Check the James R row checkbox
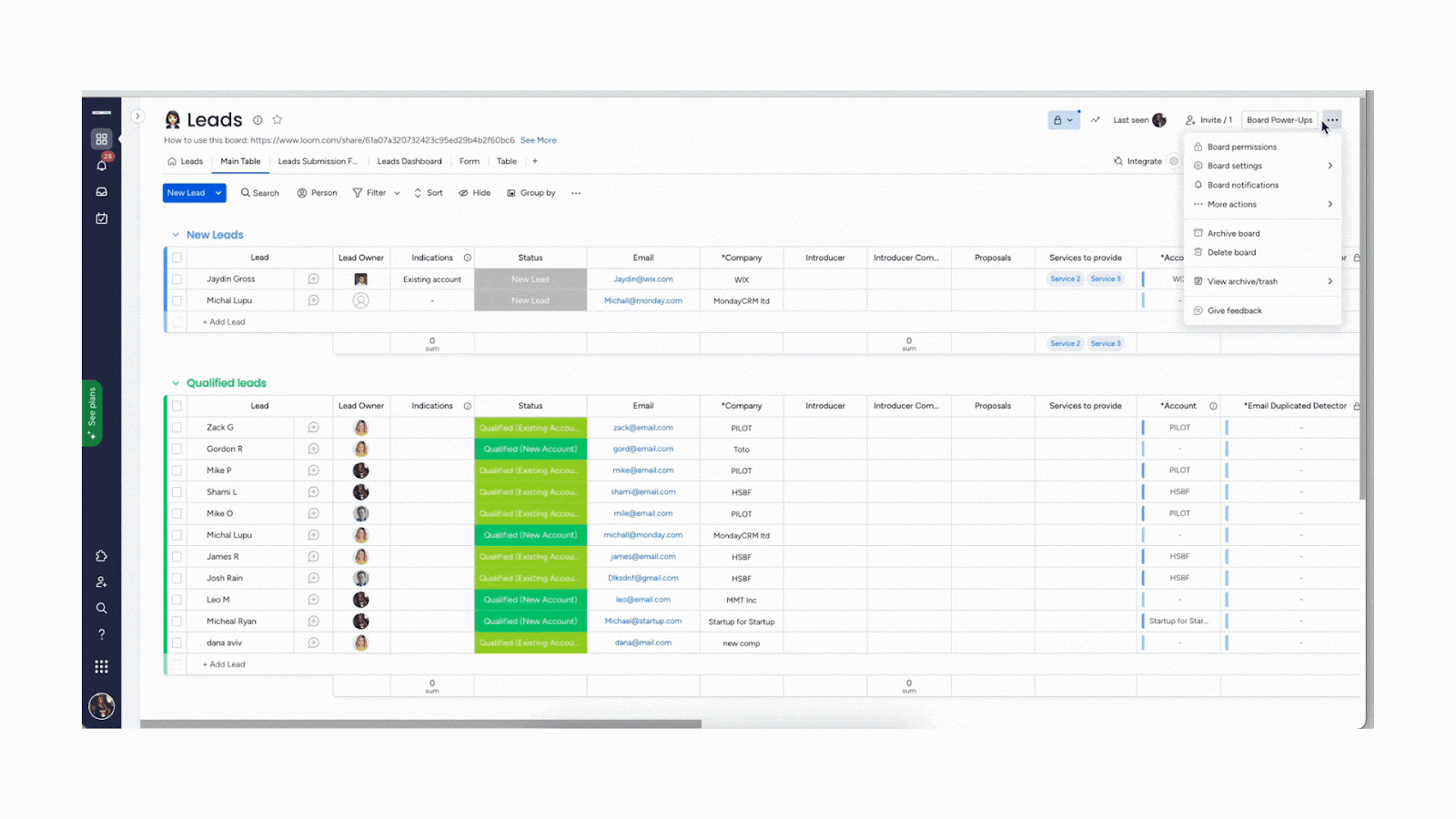1456x819 pixels. (x=177, y=557)
